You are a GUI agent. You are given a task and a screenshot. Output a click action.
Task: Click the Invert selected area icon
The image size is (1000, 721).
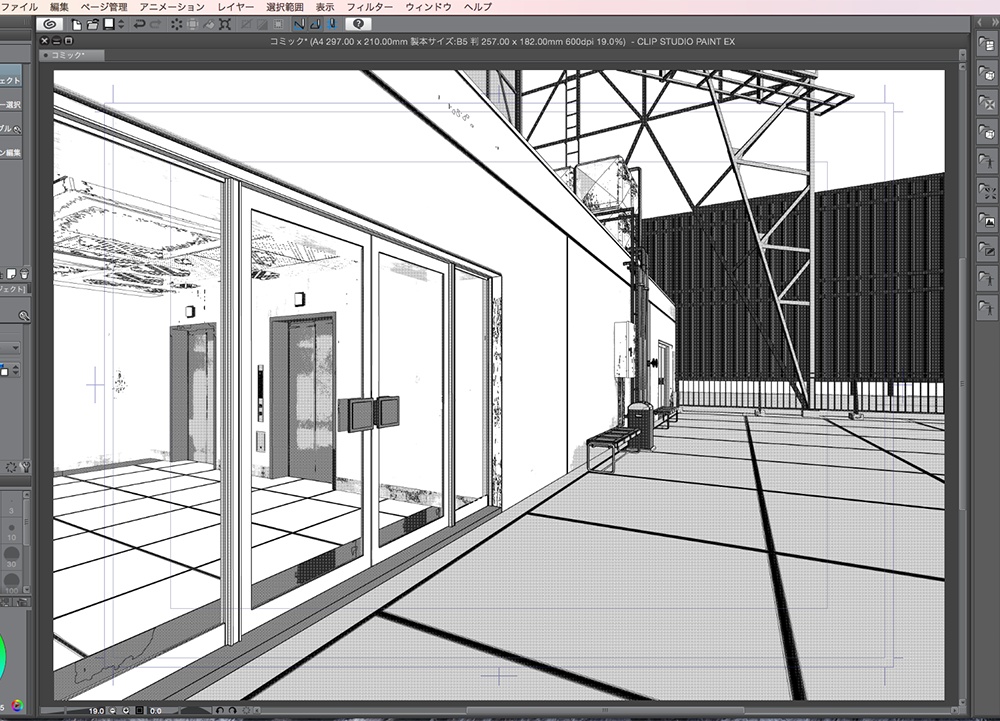click(x=261, y=24)
